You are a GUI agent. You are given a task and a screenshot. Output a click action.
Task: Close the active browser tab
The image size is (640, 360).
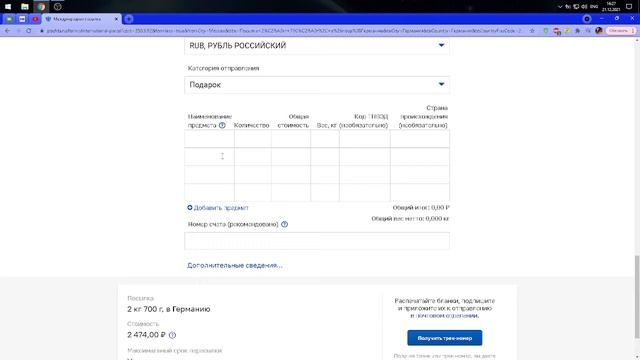[116, 19]
